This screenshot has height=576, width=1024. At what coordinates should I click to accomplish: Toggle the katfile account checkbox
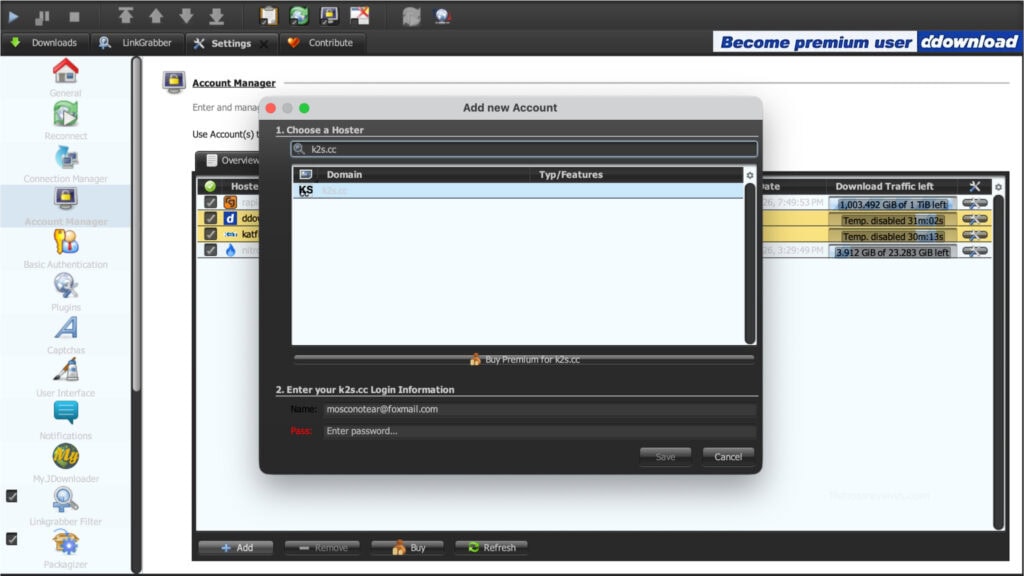(x=210, y=234)
